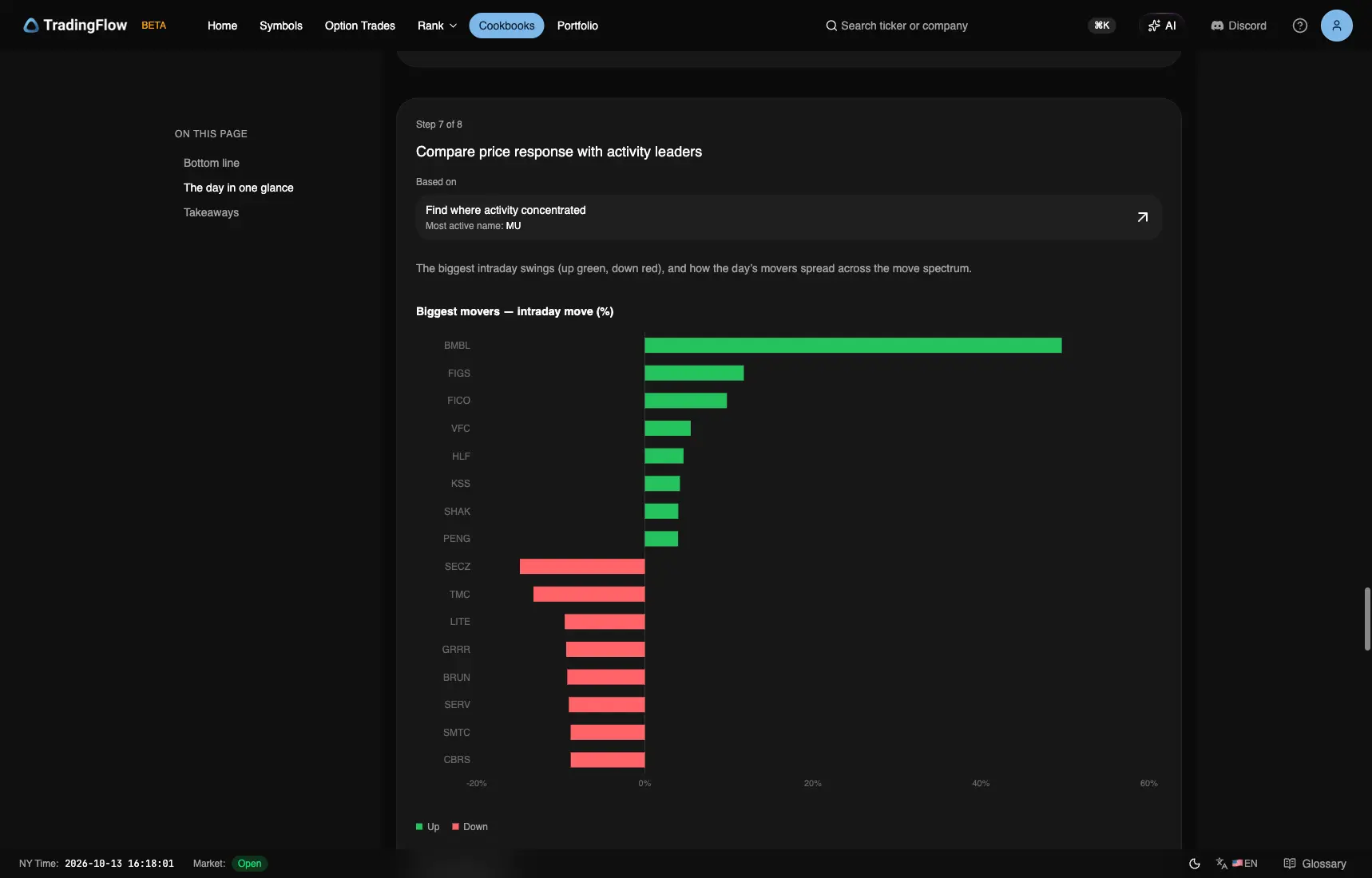Expand the Rank dropdown menu

[437, 26]
